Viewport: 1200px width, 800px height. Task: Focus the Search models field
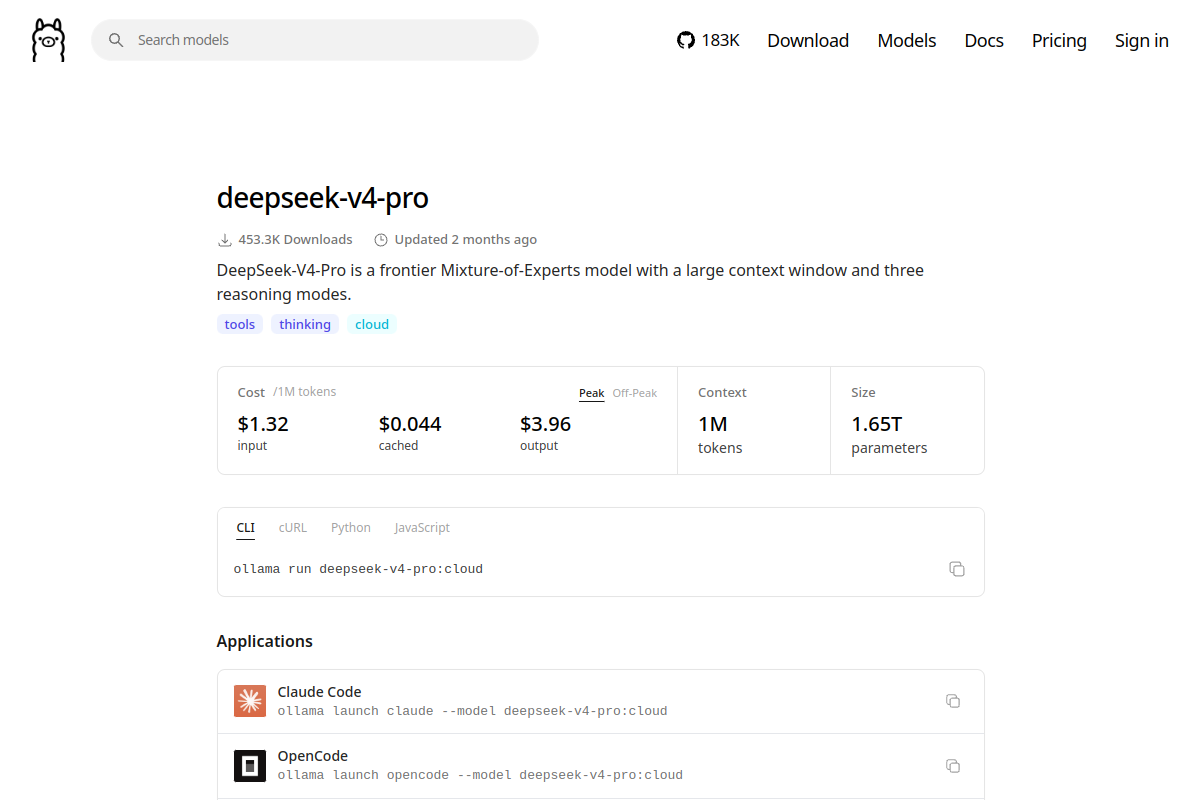[315, 40]
